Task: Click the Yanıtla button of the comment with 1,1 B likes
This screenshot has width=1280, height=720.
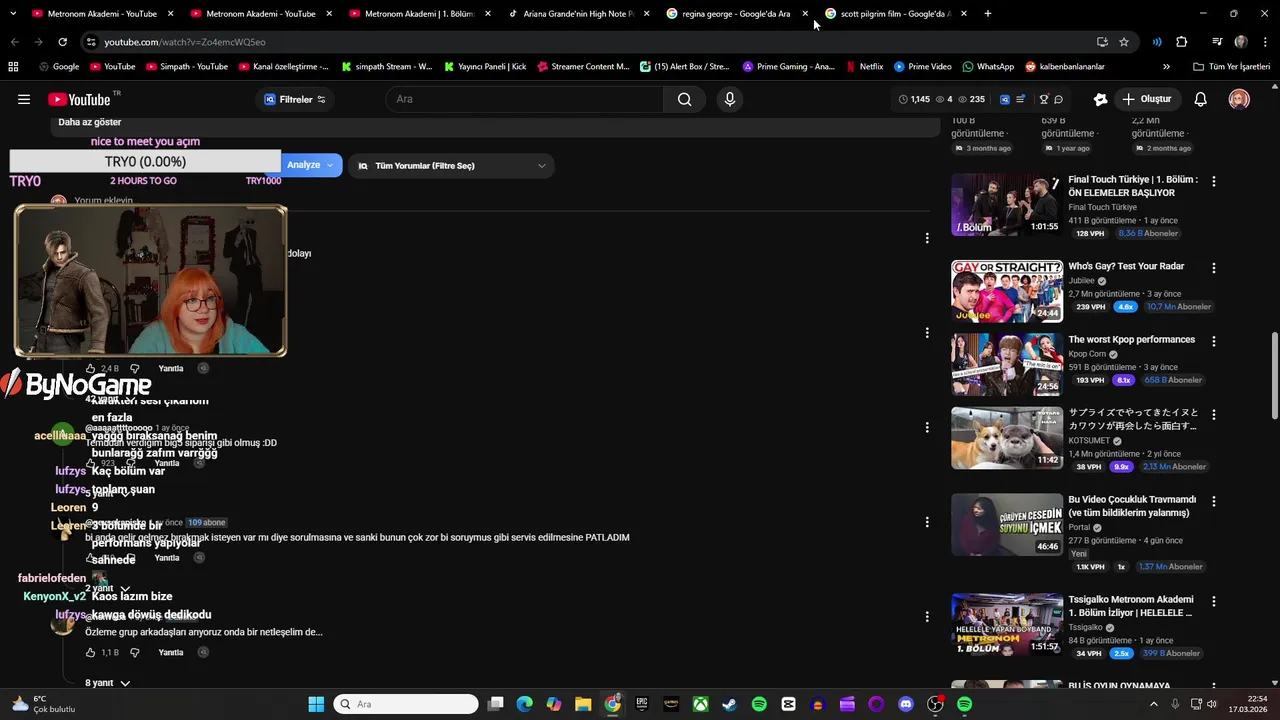Action: (171, 652)
